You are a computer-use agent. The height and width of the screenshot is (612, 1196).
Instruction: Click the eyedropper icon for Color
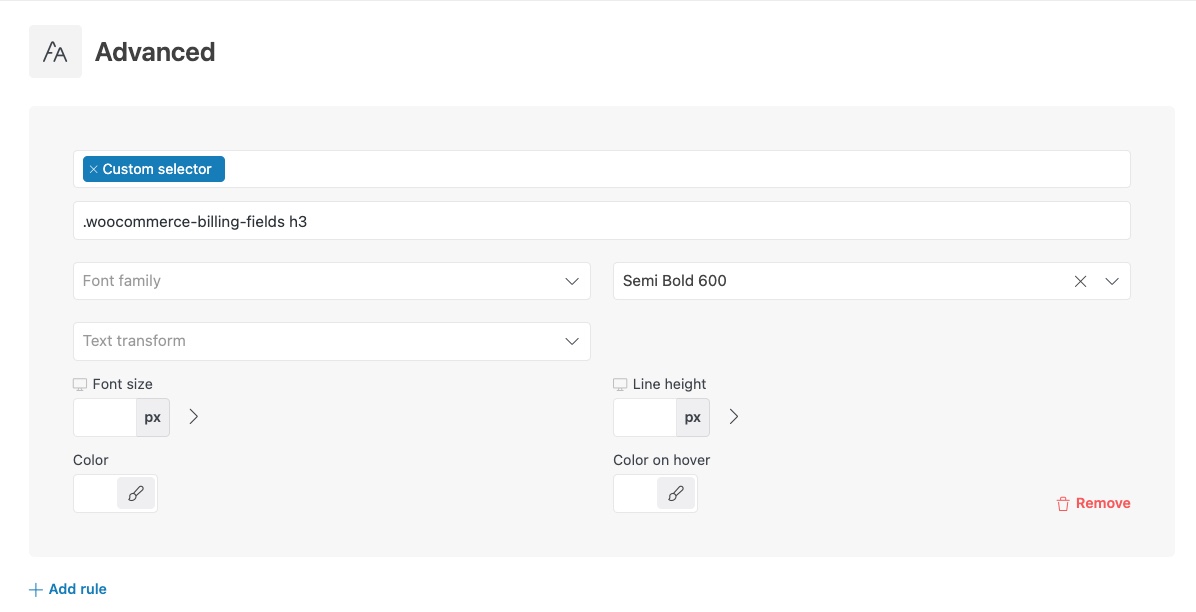(x=136, y=493)
